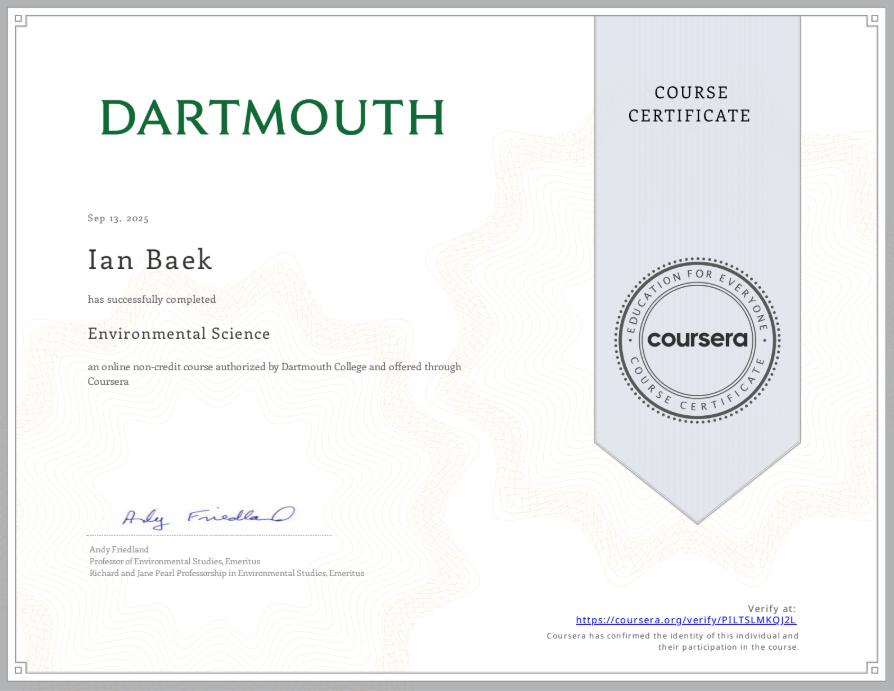894x691 pixels.
Task: Click the COURSE CERTIFICATE ribbon heading
Action: tap(689, 104)
